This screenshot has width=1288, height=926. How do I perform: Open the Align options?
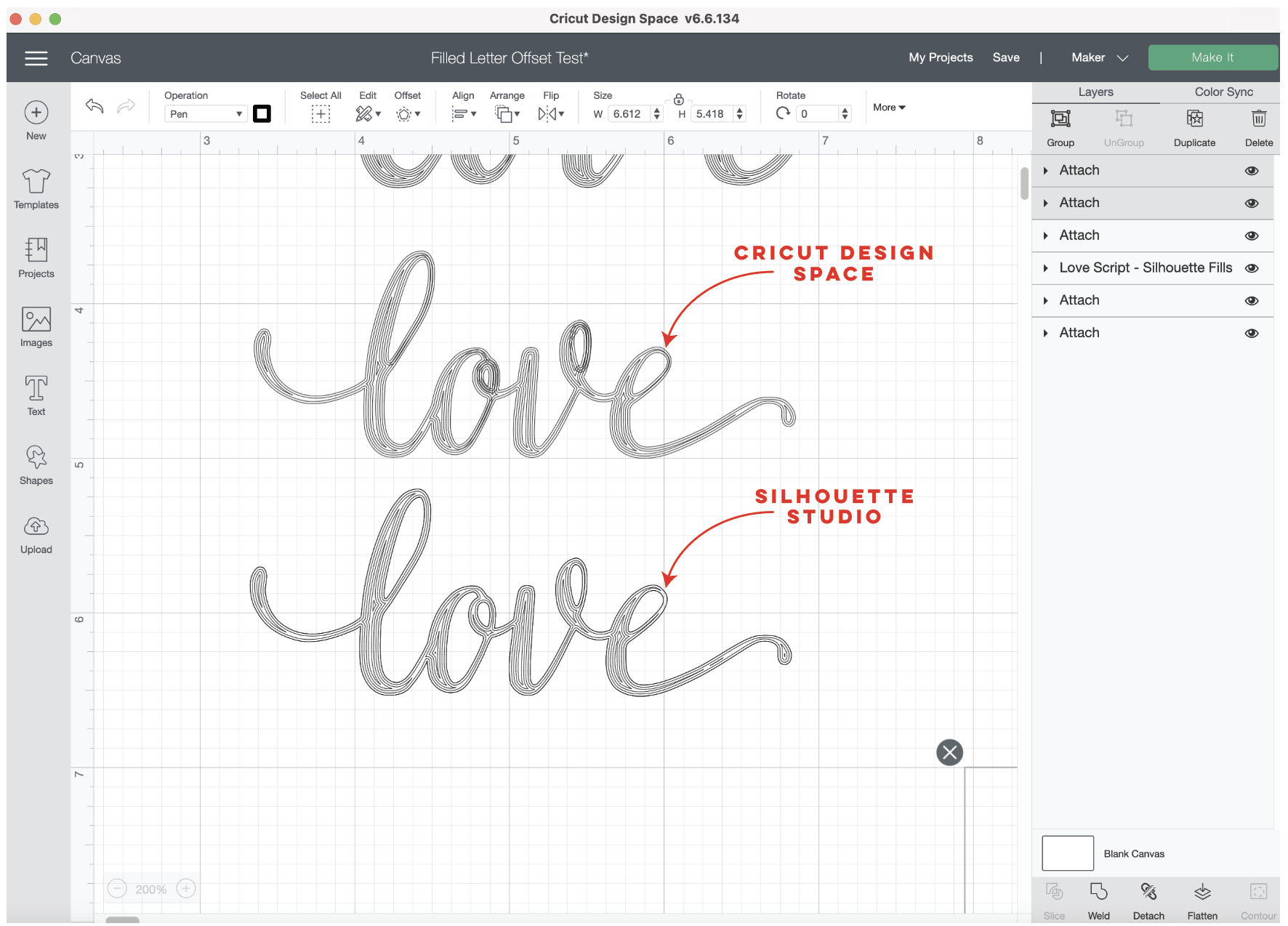tap(463, 113)
